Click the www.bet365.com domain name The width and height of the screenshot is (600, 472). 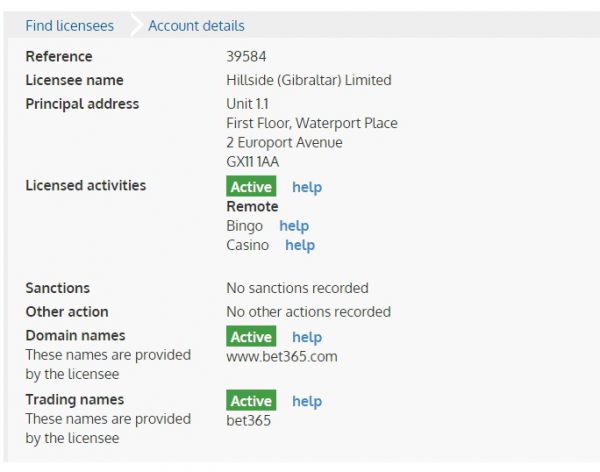coord(282,356)
